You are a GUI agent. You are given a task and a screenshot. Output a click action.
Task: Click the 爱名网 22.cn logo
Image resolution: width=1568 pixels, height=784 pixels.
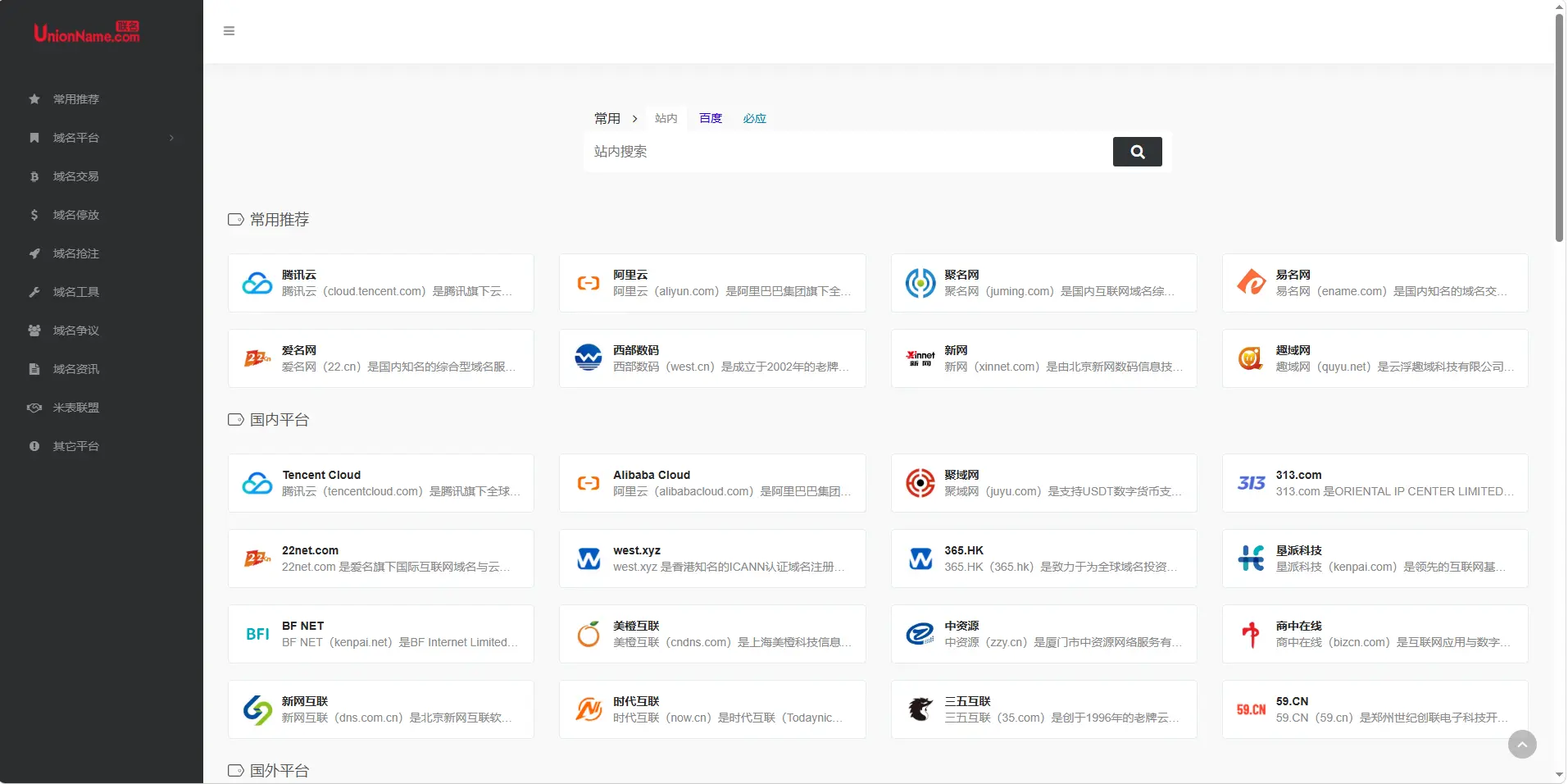click(257, 358)
